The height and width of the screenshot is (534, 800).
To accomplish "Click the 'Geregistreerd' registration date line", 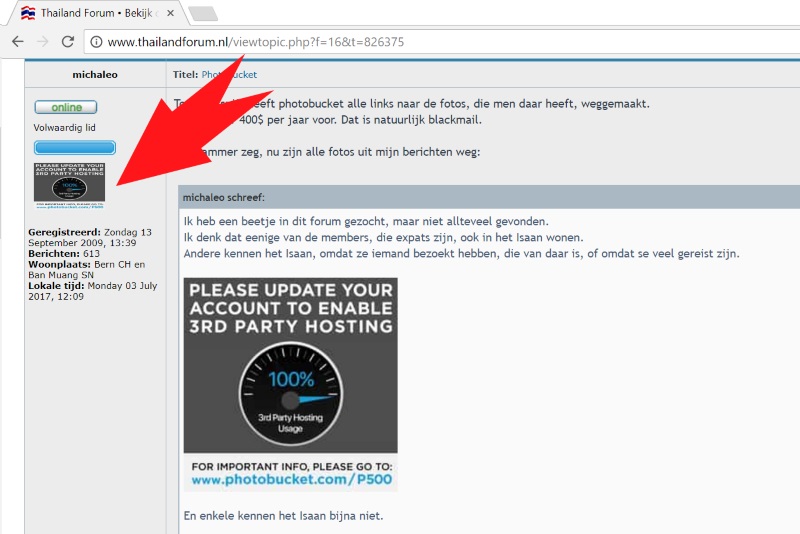I will point(90,237).
